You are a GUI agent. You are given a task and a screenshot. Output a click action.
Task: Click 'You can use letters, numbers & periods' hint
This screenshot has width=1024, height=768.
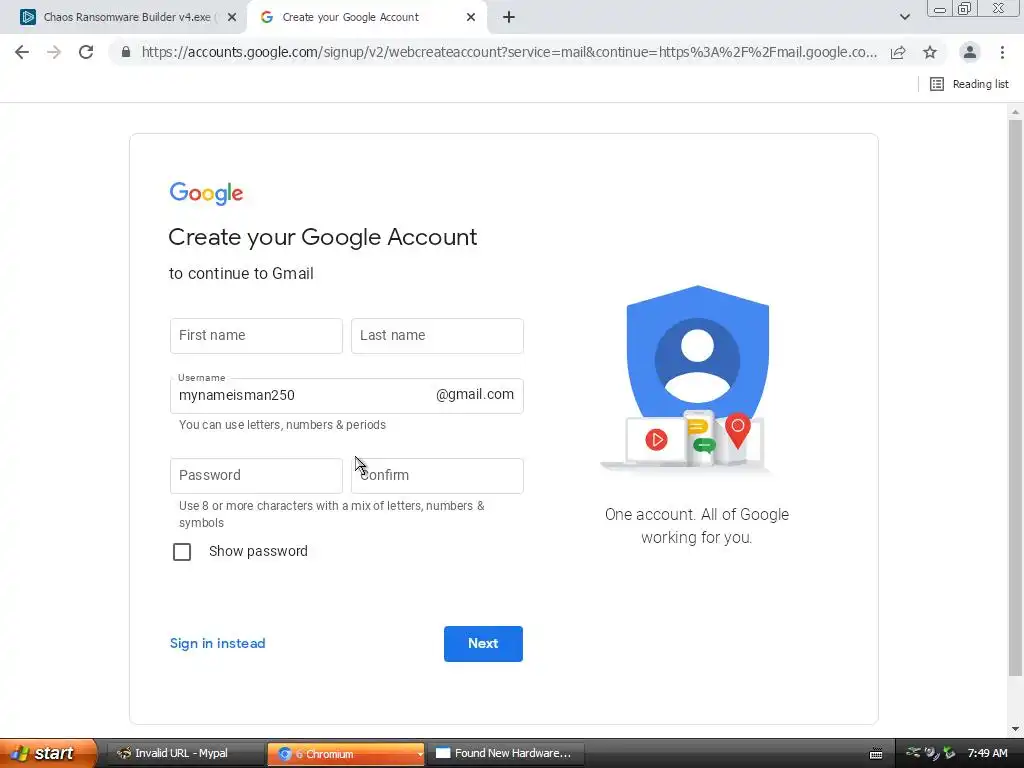point(282,425)
